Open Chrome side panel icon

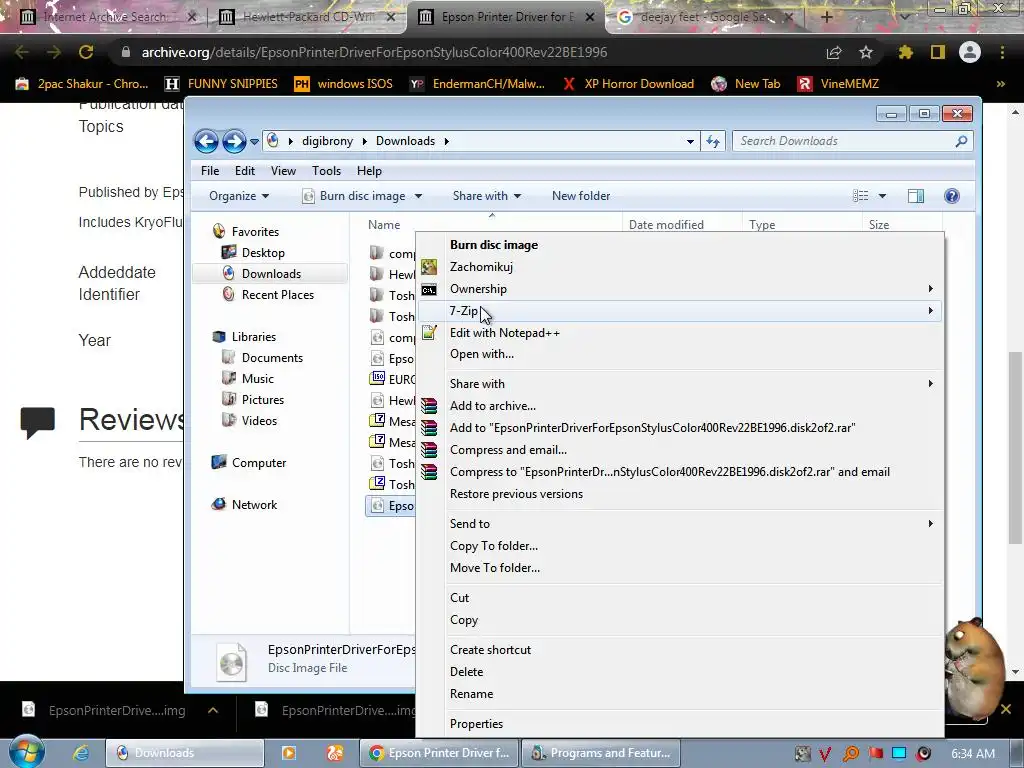click(938, 52)
